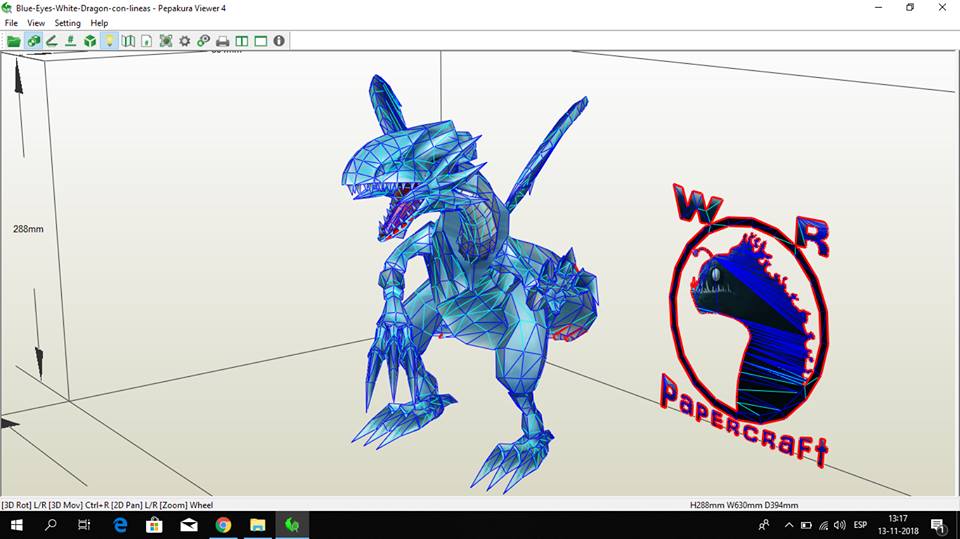The width and height of the screenshot is (960, 539).
Task: Click the H288mm W630mm D394mm status text
Action: (744, 505)
